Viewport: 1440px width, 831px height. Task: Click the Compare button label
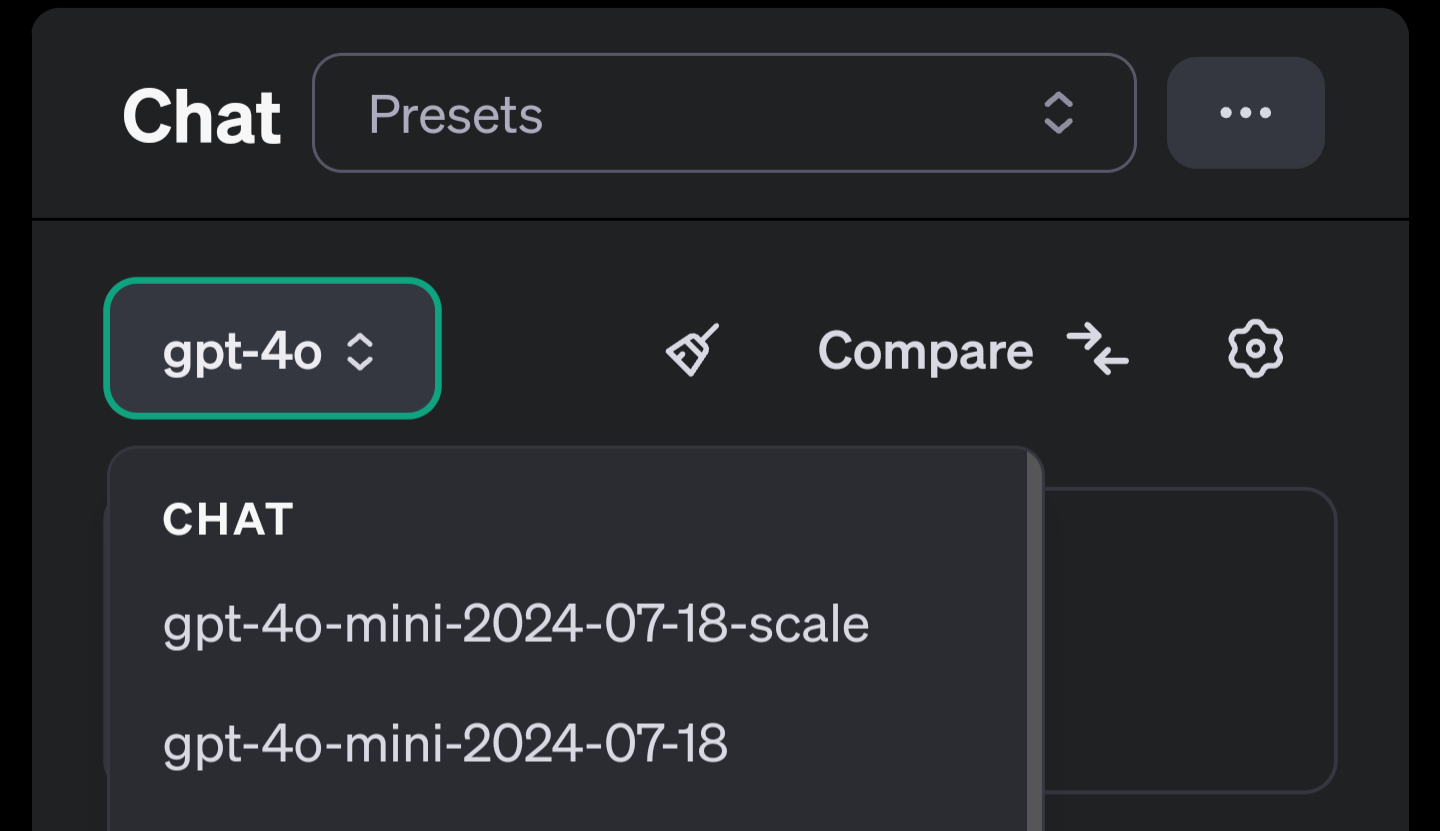pos(925,351)
